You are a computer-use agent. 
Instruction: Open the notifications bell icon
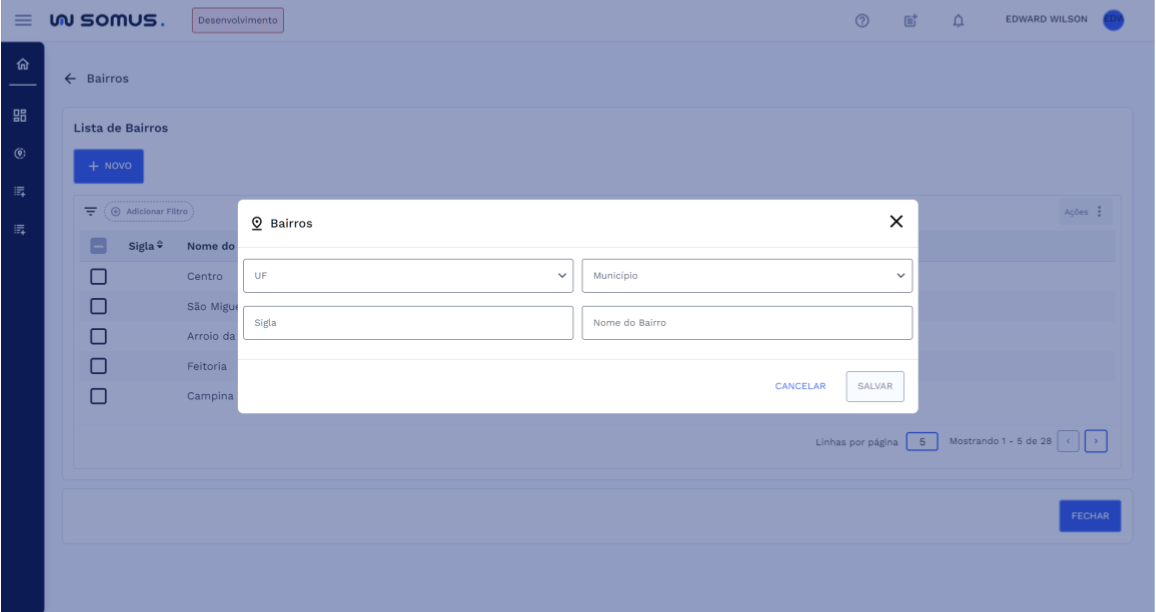[956, 21]
